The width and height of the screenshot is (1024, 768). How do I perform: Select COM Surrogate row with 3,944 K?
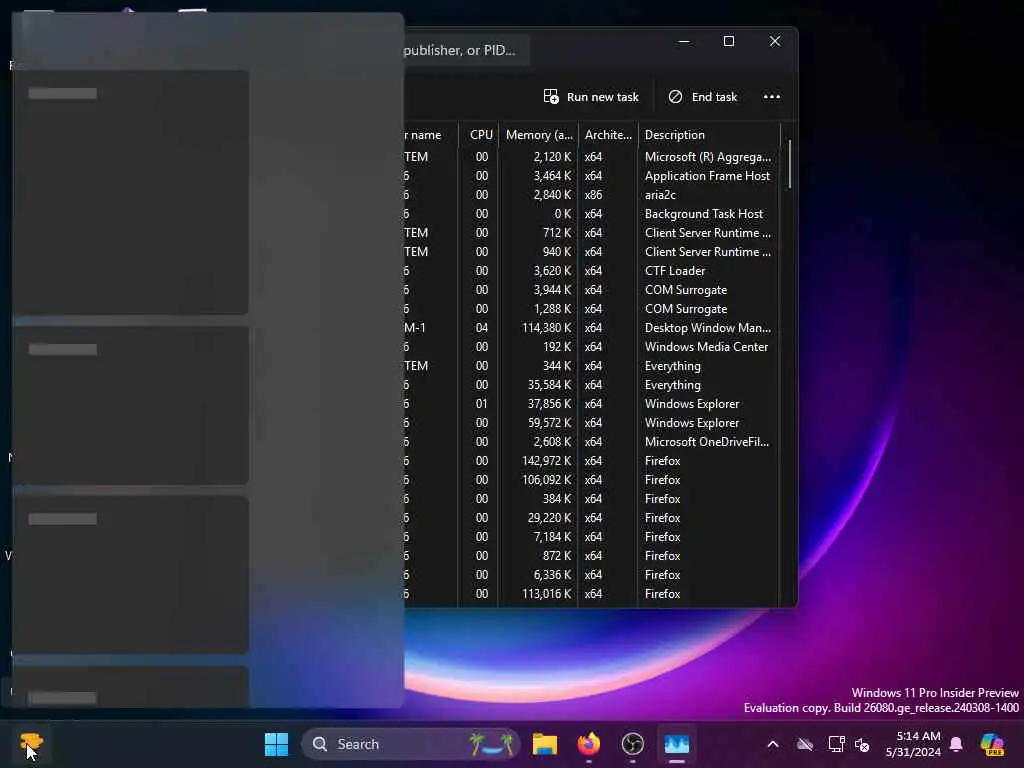[x=593, y=289]
